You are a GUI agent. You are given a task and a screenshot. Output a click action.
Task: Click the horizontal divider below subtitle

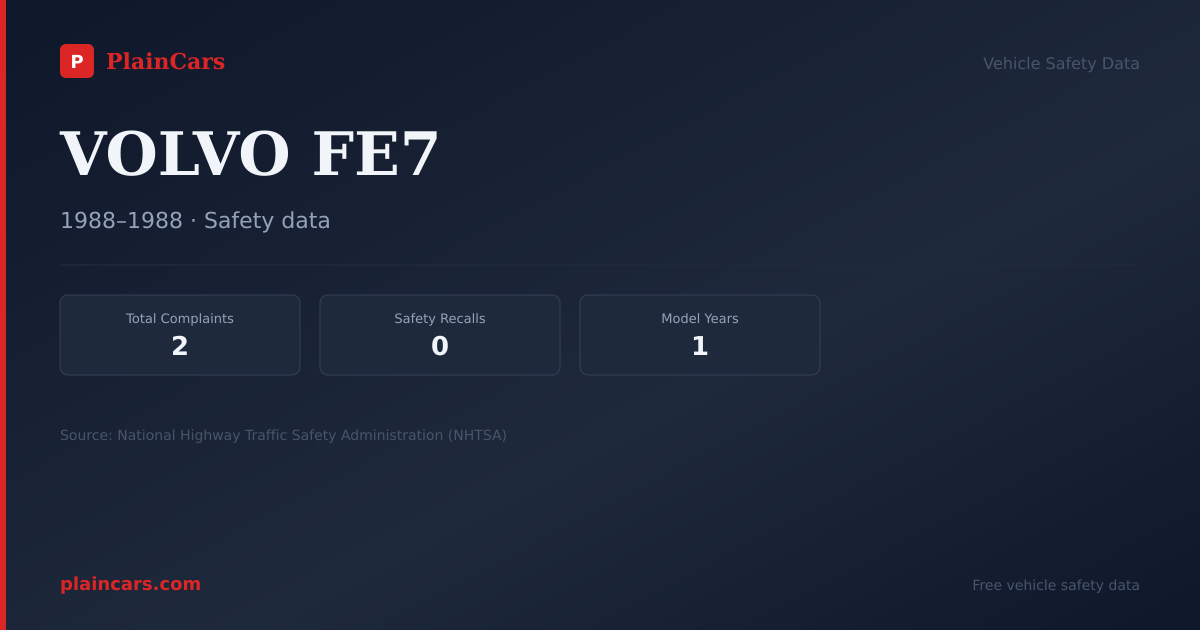(440, 265)
